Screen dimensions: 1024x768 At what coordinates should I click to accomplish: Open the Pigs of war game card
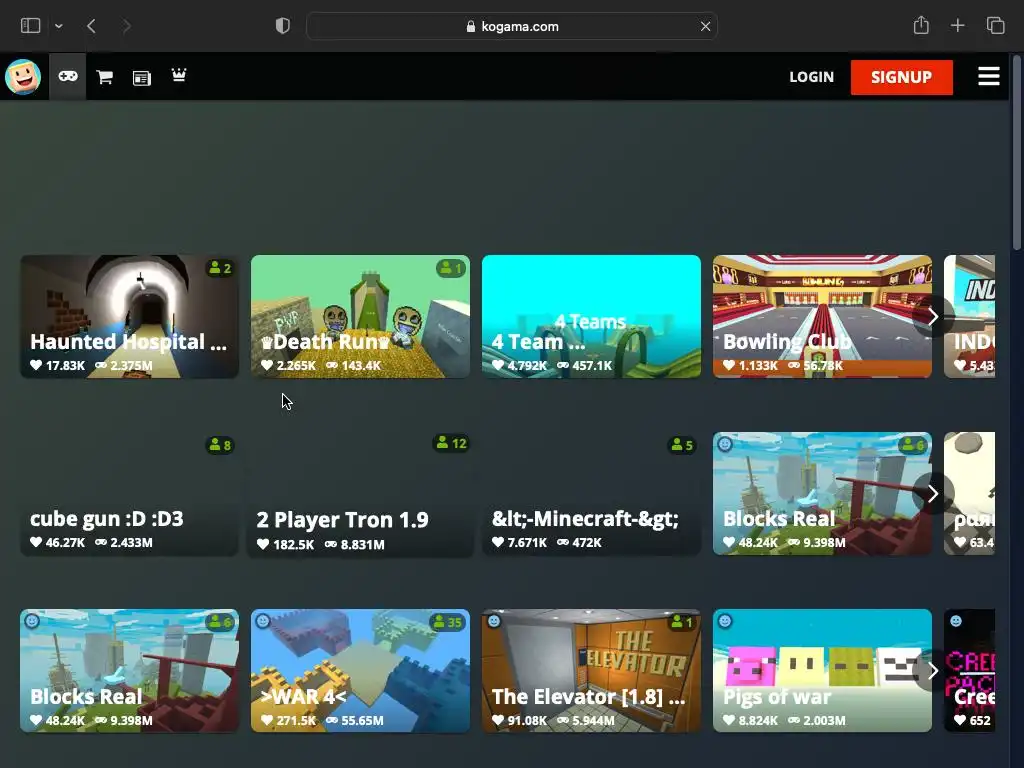[x=822, y=671]
